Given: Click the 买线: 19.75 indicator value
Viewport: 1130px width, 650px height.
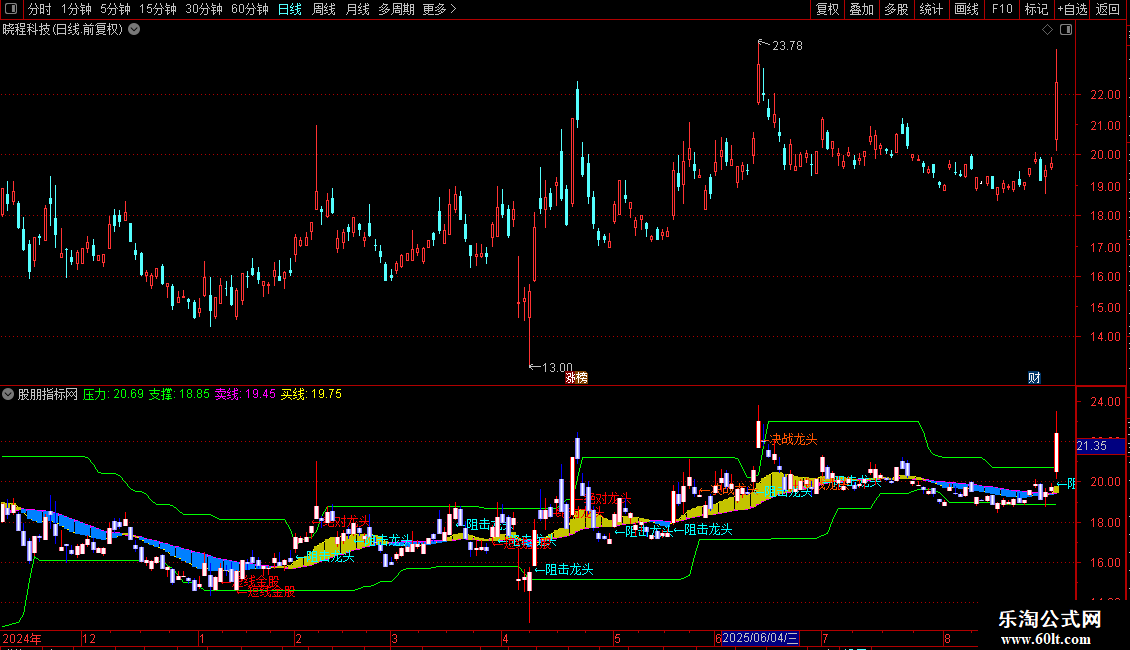Looking at the screenshot, I should tap(311, 394).
